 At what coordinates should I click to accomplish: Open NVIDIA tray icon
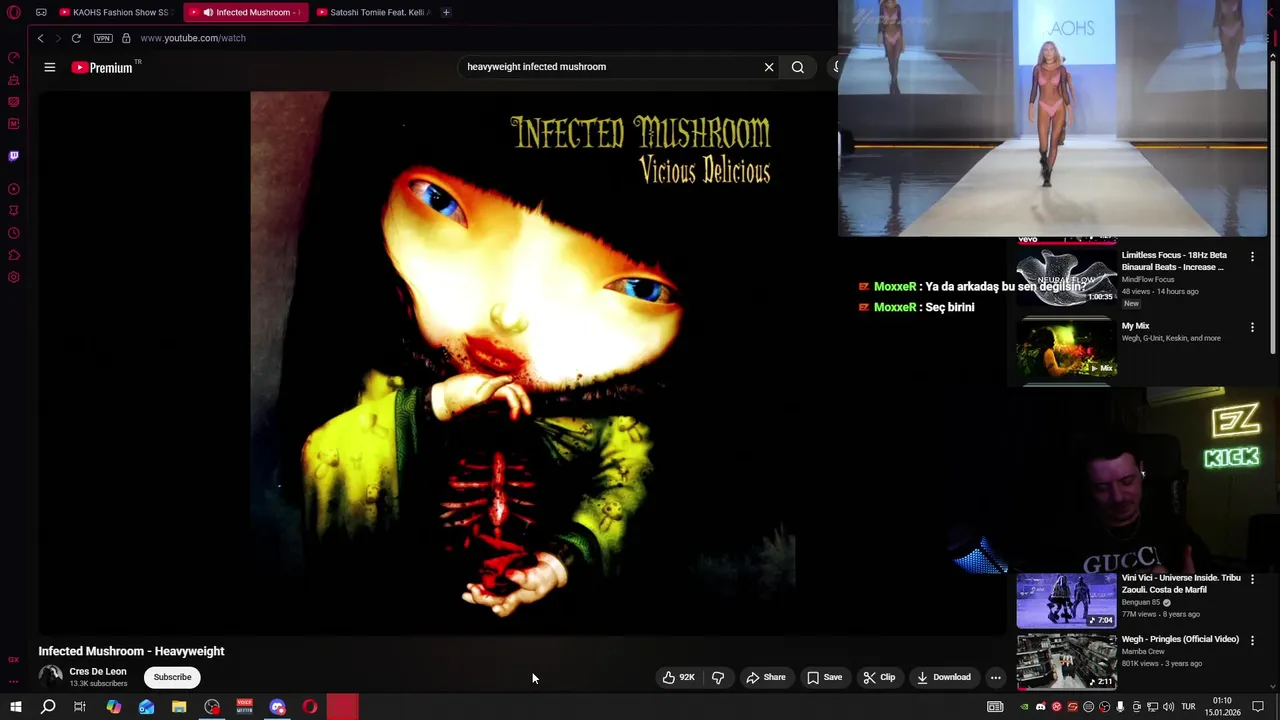coord(1024,707)
